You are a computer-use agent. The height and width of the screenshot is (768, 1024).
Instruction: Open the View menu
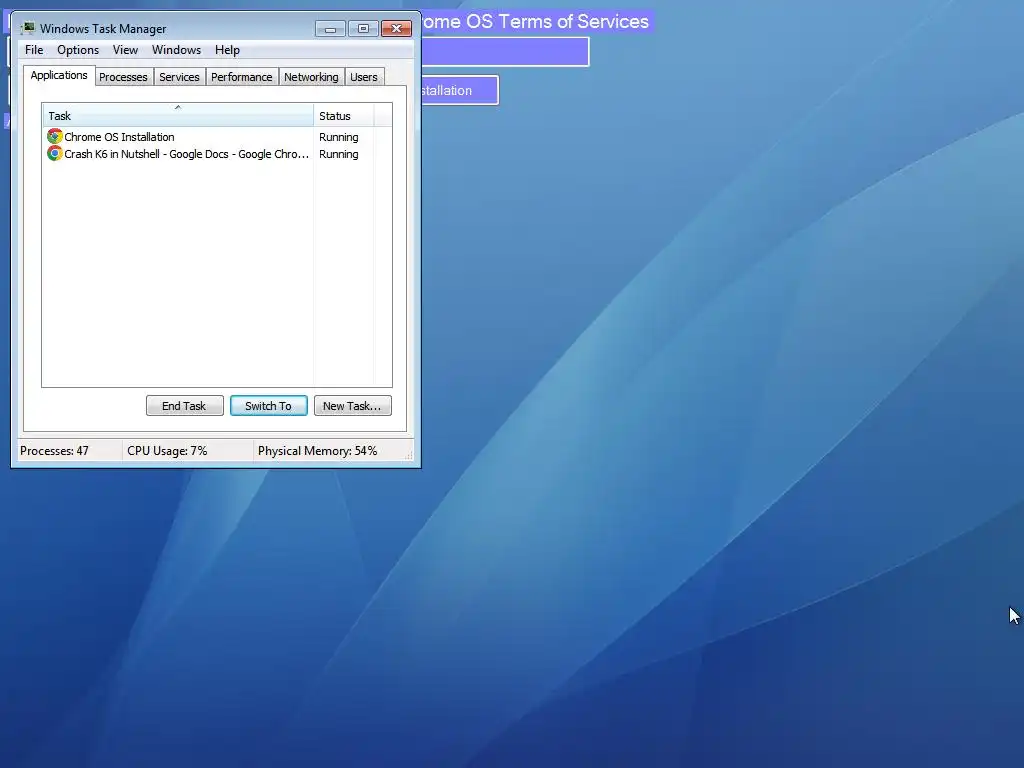[x=125, y=50]
